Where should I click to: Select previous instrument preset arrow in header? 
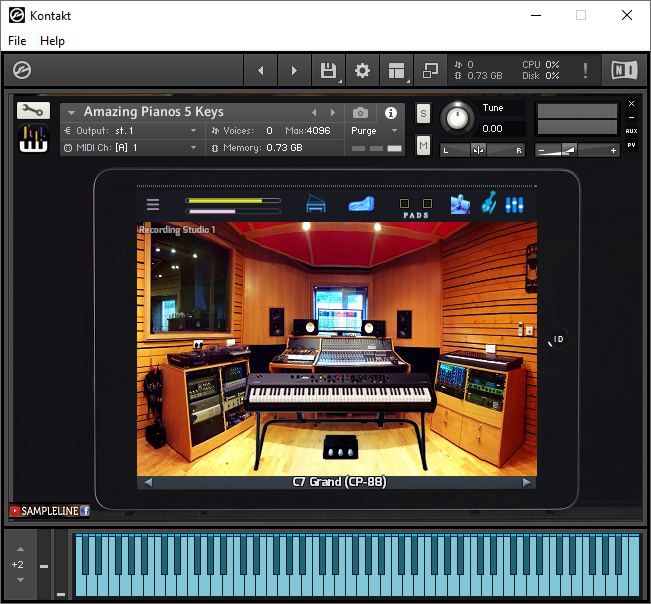pyautogui.click(x=314, y=112)
